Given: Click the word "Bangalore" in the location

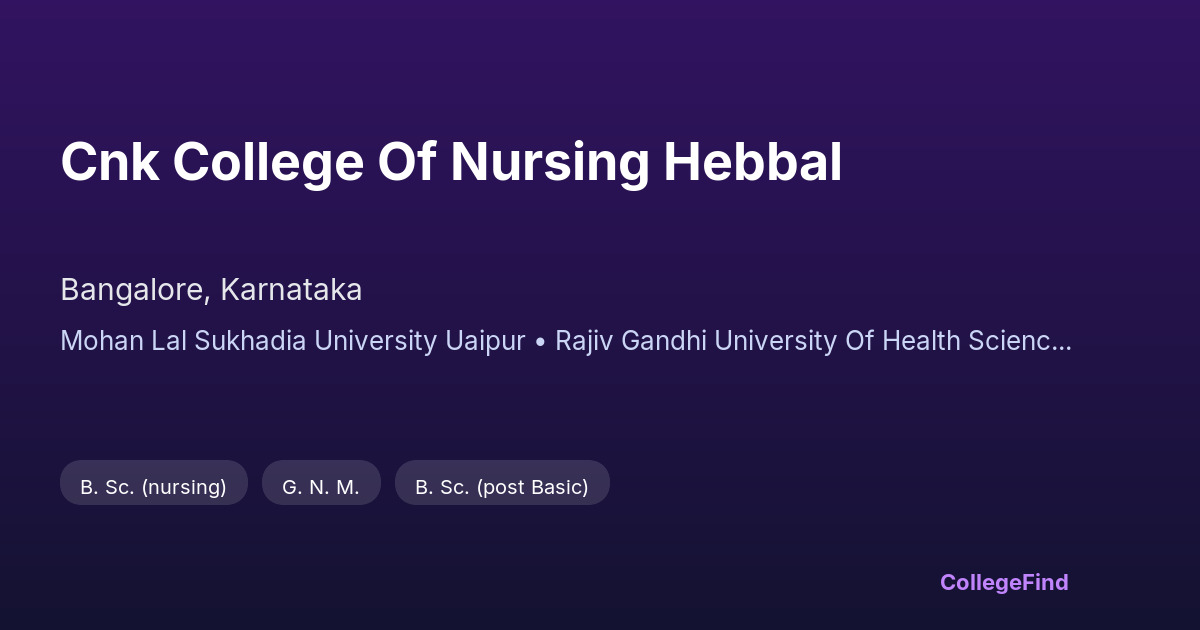Looking at the screenshot, I should (x=133, y=290).
